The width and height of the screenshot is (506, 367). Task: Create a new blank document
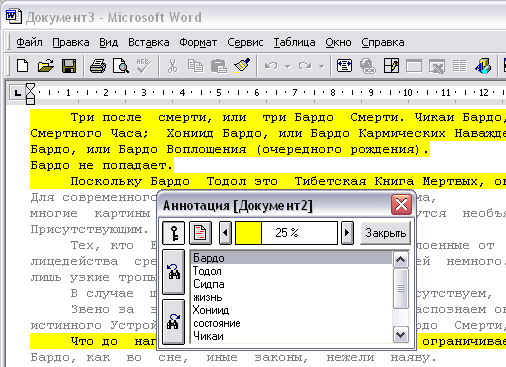pyautogui.click(x=22, y=66)
